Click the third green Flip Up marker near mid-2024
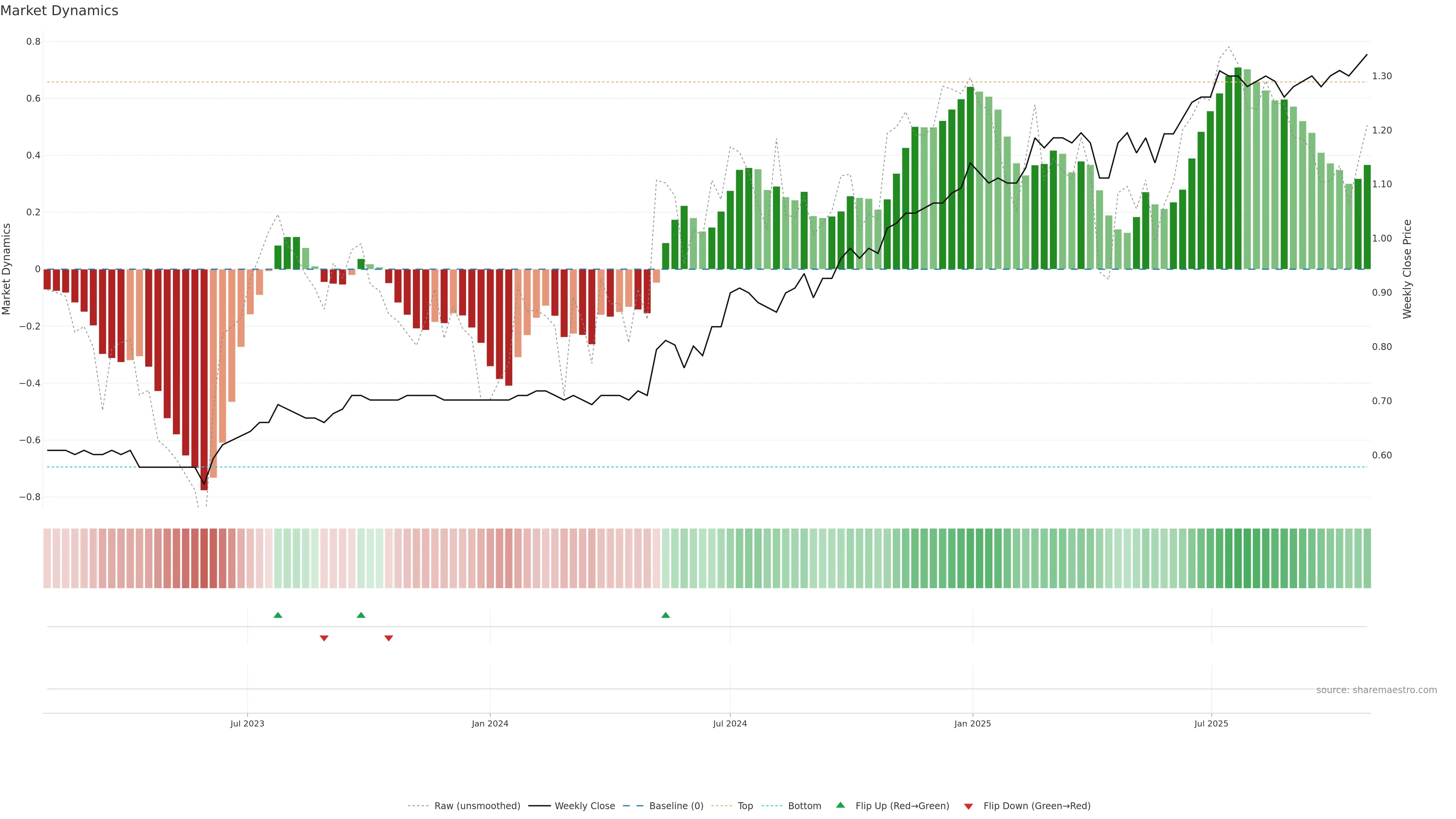This screenshot has height=819, width=1456. [665, 615]
